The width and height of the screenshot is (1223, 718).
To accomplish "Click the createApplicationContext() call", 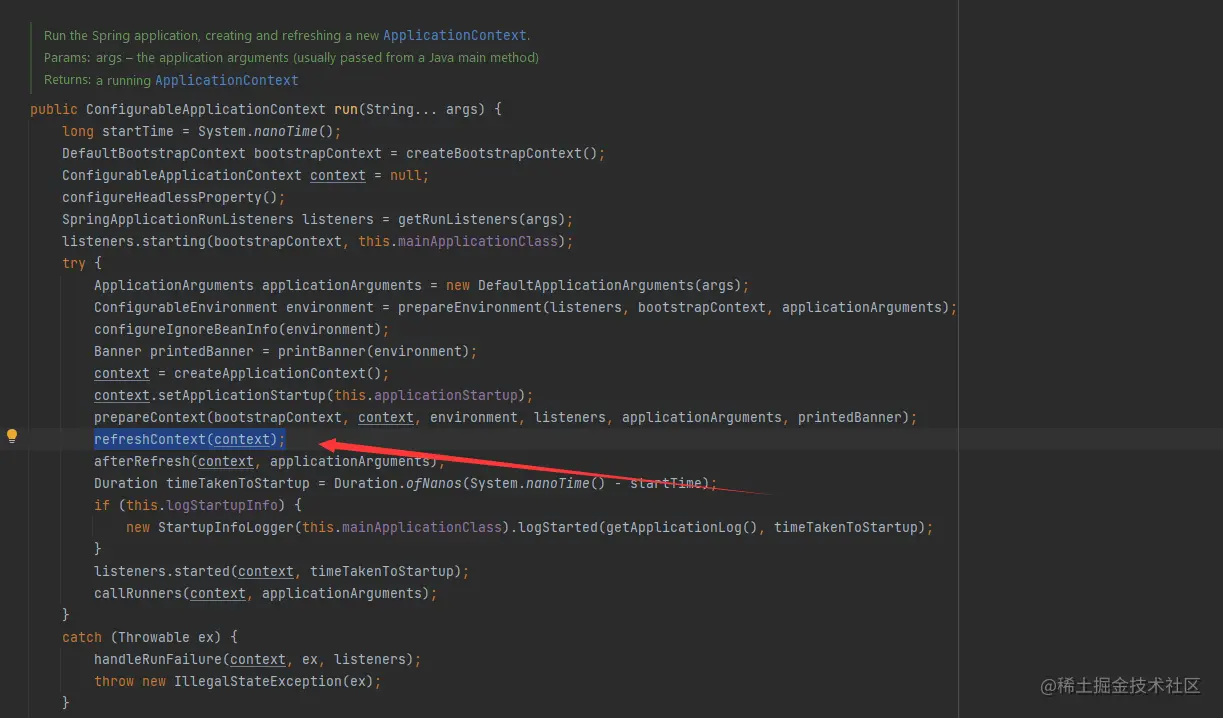I will click(x=278, y=373).
